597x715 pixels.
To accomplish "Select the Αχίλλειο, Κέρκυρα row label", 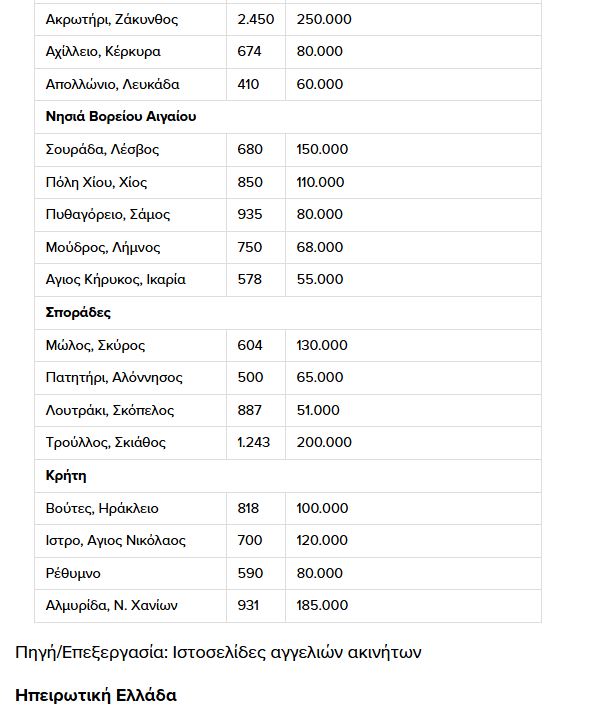I will (x=103, y=52).
